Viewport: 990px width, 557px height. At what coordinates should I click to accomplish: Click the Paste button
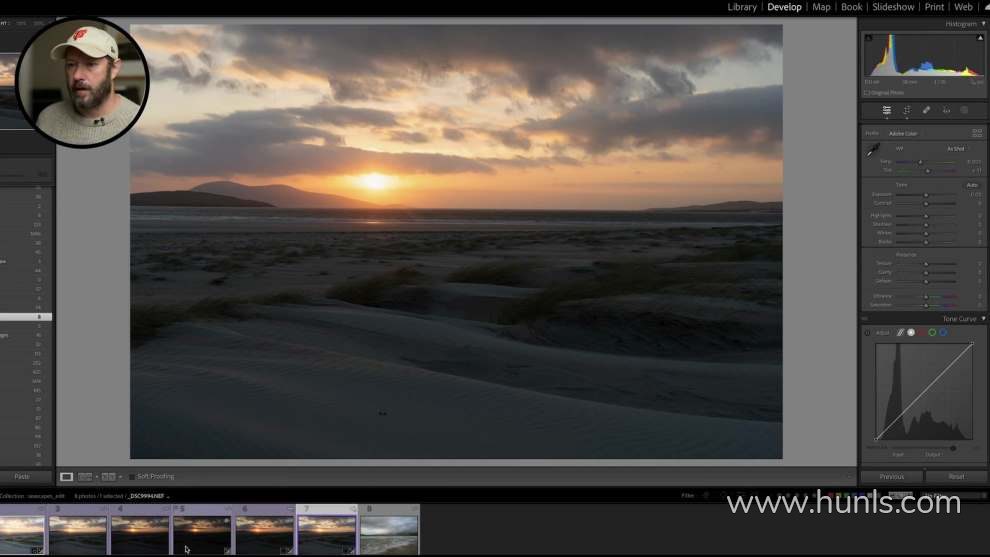pyautogui.click(x=21, y=477)
